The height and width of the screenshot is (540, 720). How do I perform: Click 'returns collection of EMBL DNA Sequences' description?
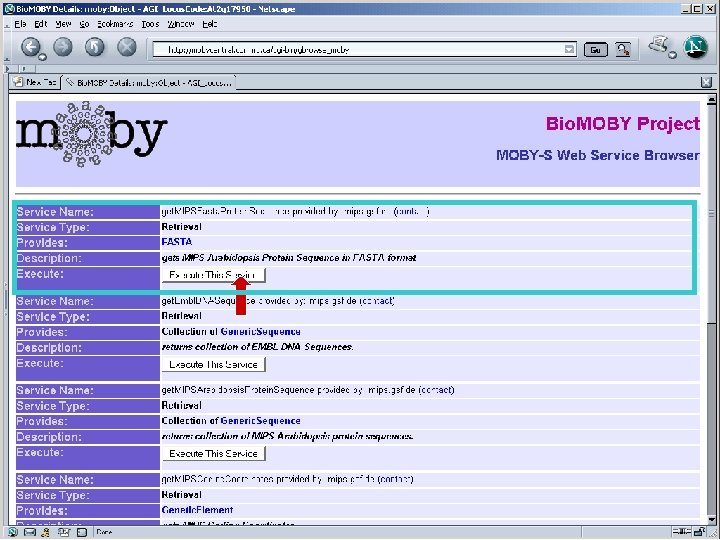click(x=258, y=347)
